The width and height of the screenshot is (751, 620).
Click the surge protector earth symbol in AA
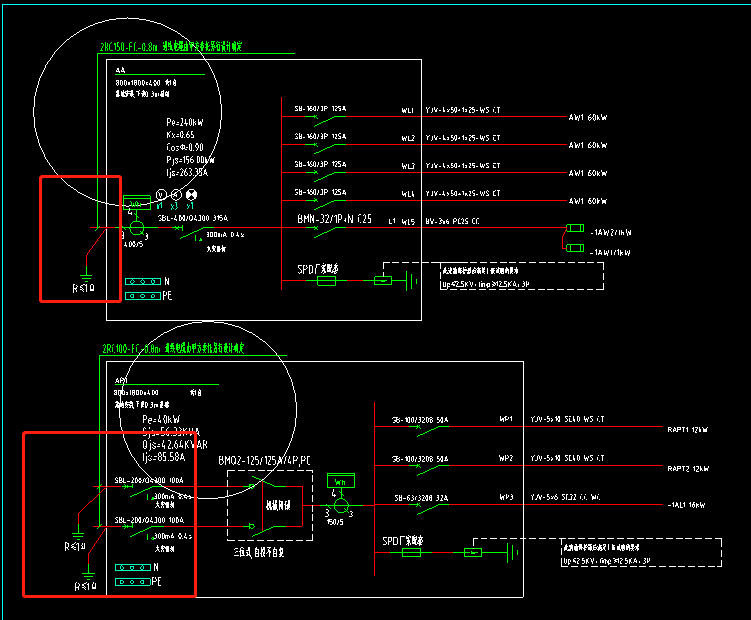pyautogui.click(x=411, y=281)
